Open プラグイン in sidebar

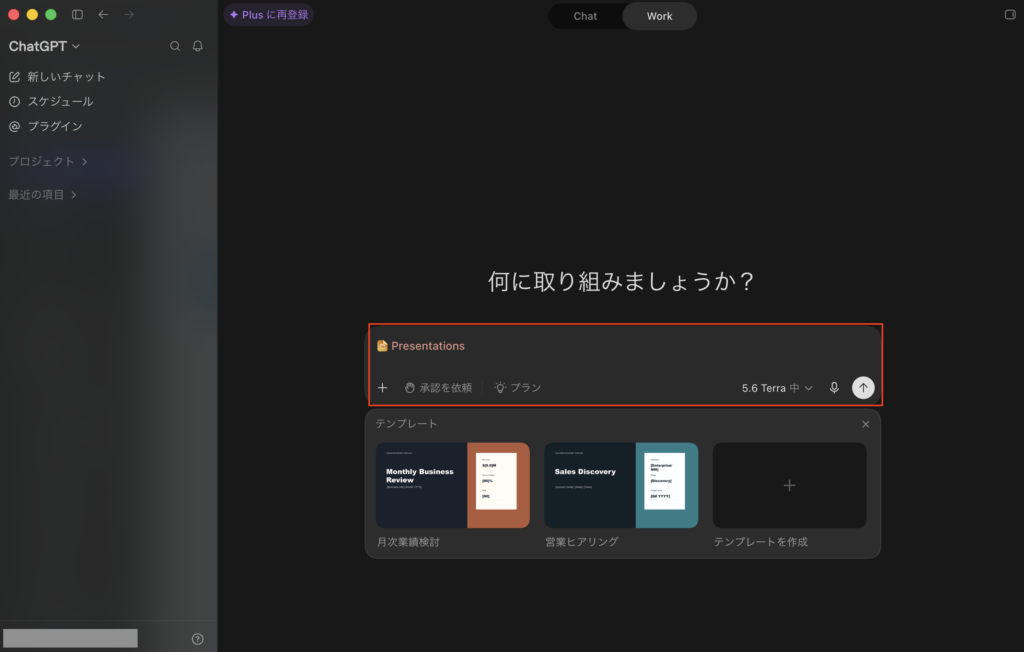46,127
